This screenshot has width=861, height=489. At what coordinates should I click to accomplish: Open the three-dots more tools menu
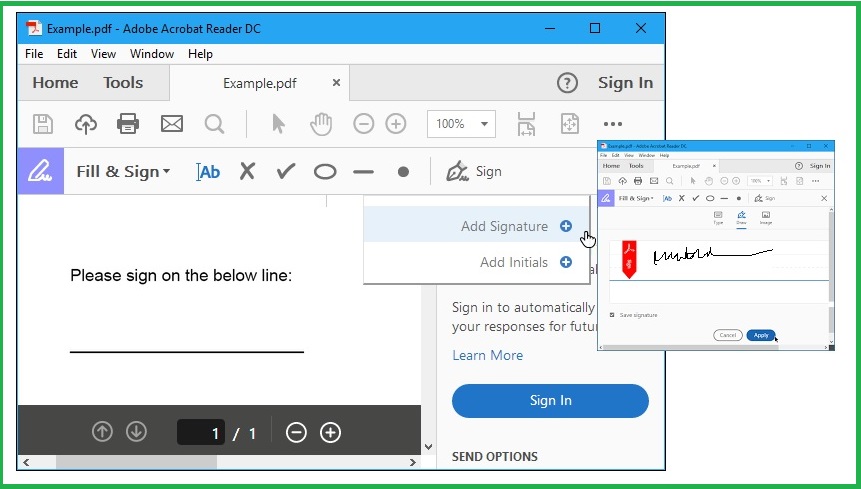tap(613, 124)
